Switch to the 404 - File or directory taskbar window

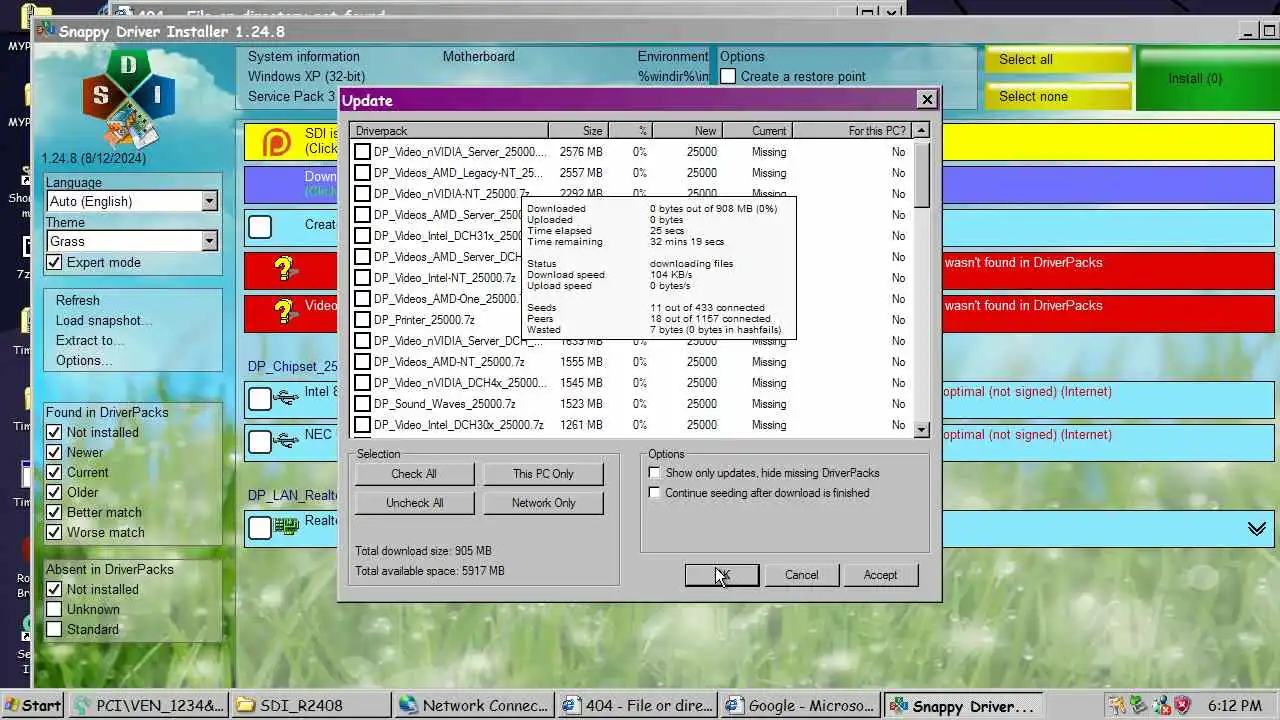637,705
